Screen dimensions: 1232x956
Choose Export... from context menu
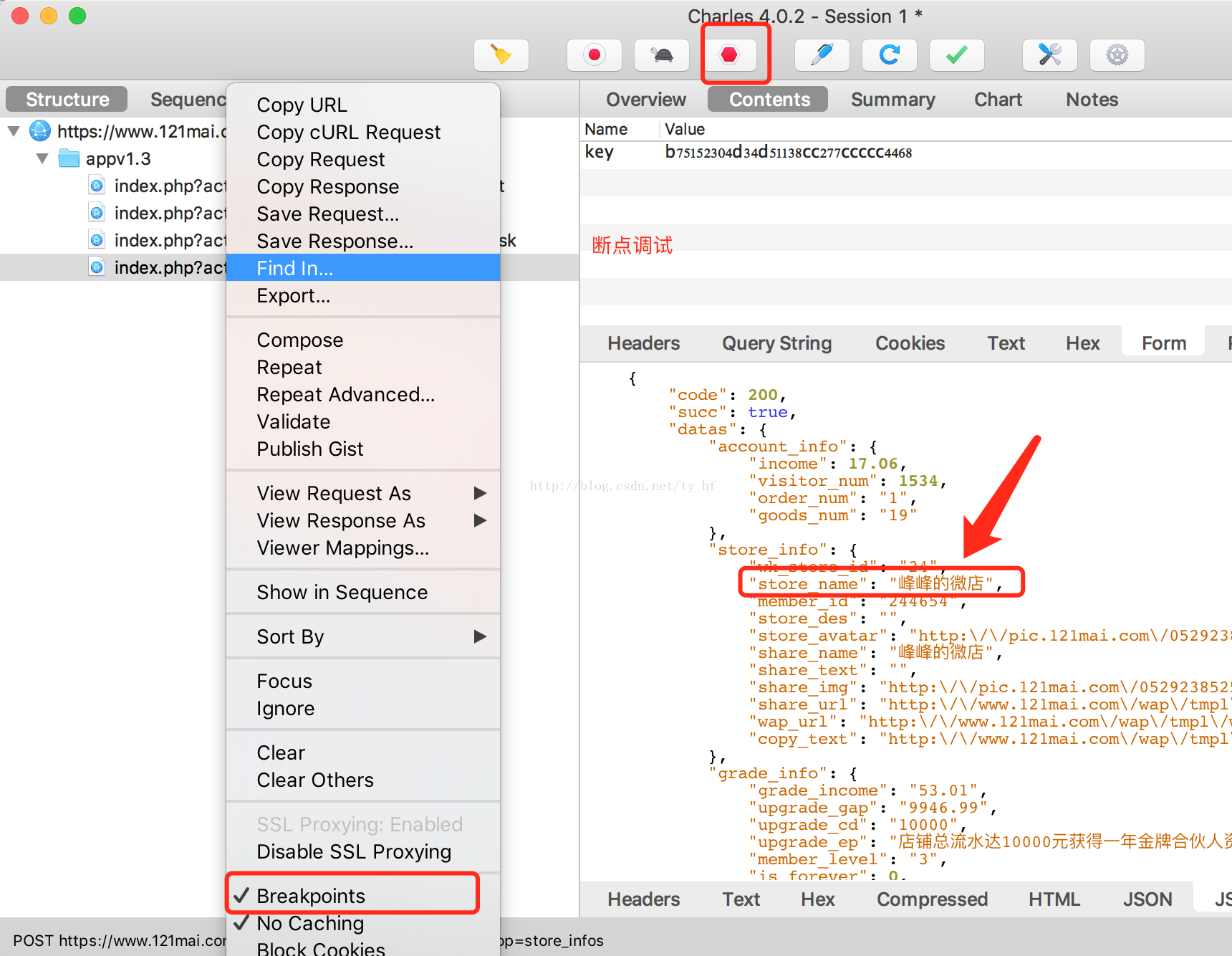pyautogui.click(x=363, y=295)
